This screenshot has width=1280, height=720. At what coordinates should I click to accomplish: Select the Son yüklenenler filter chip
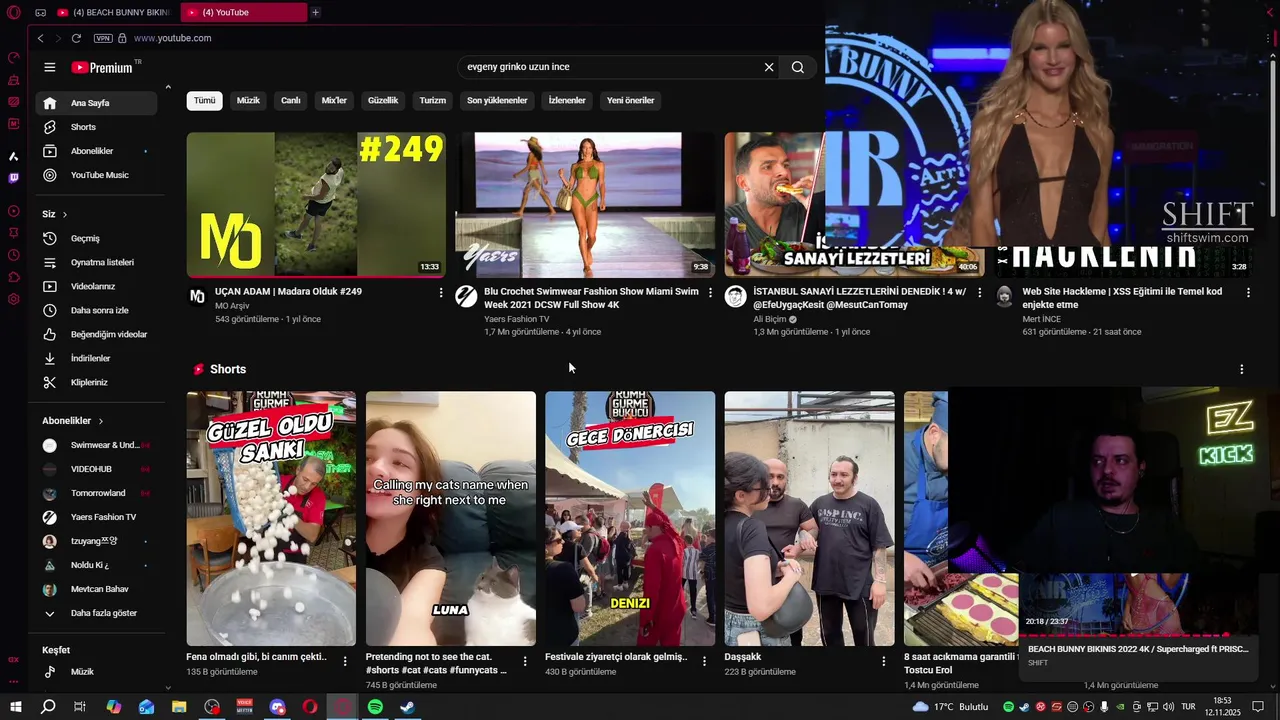(497, 101)
